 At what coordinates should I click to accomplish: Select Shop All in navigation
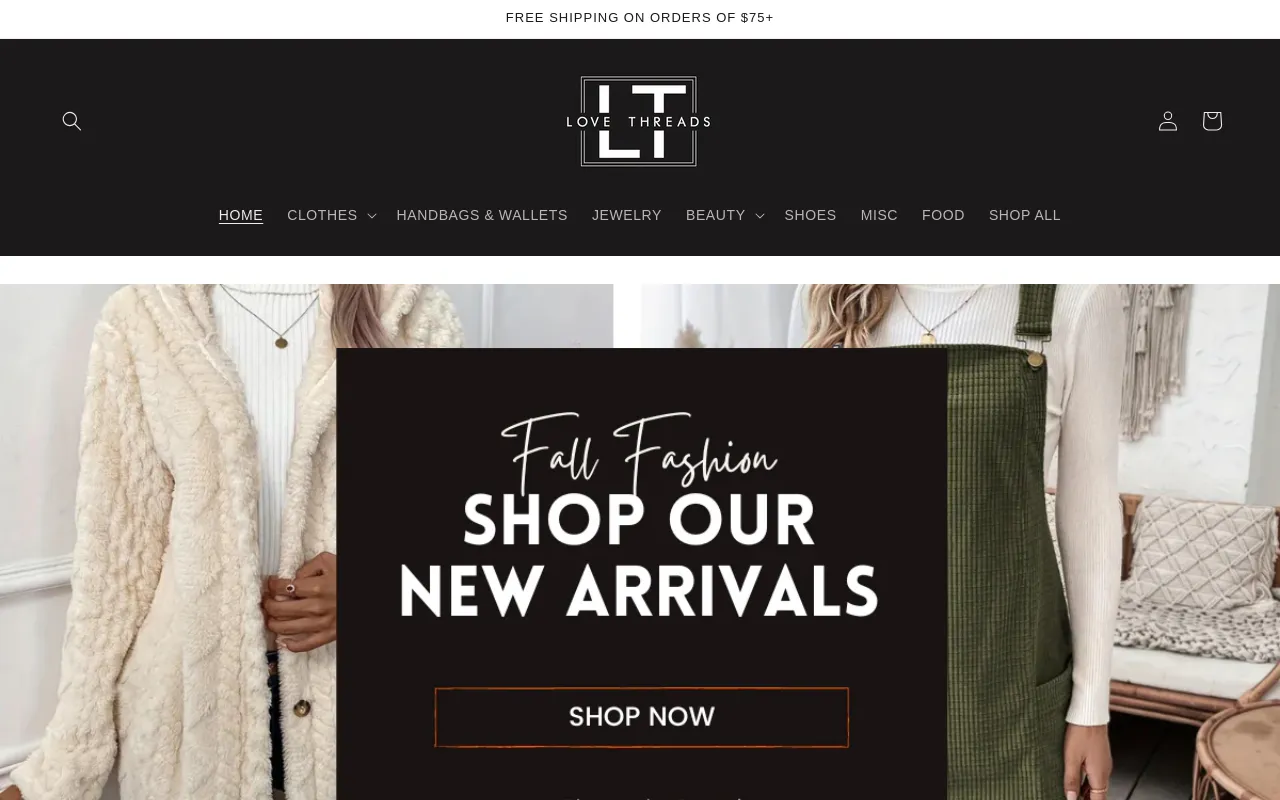point(1025,215)
